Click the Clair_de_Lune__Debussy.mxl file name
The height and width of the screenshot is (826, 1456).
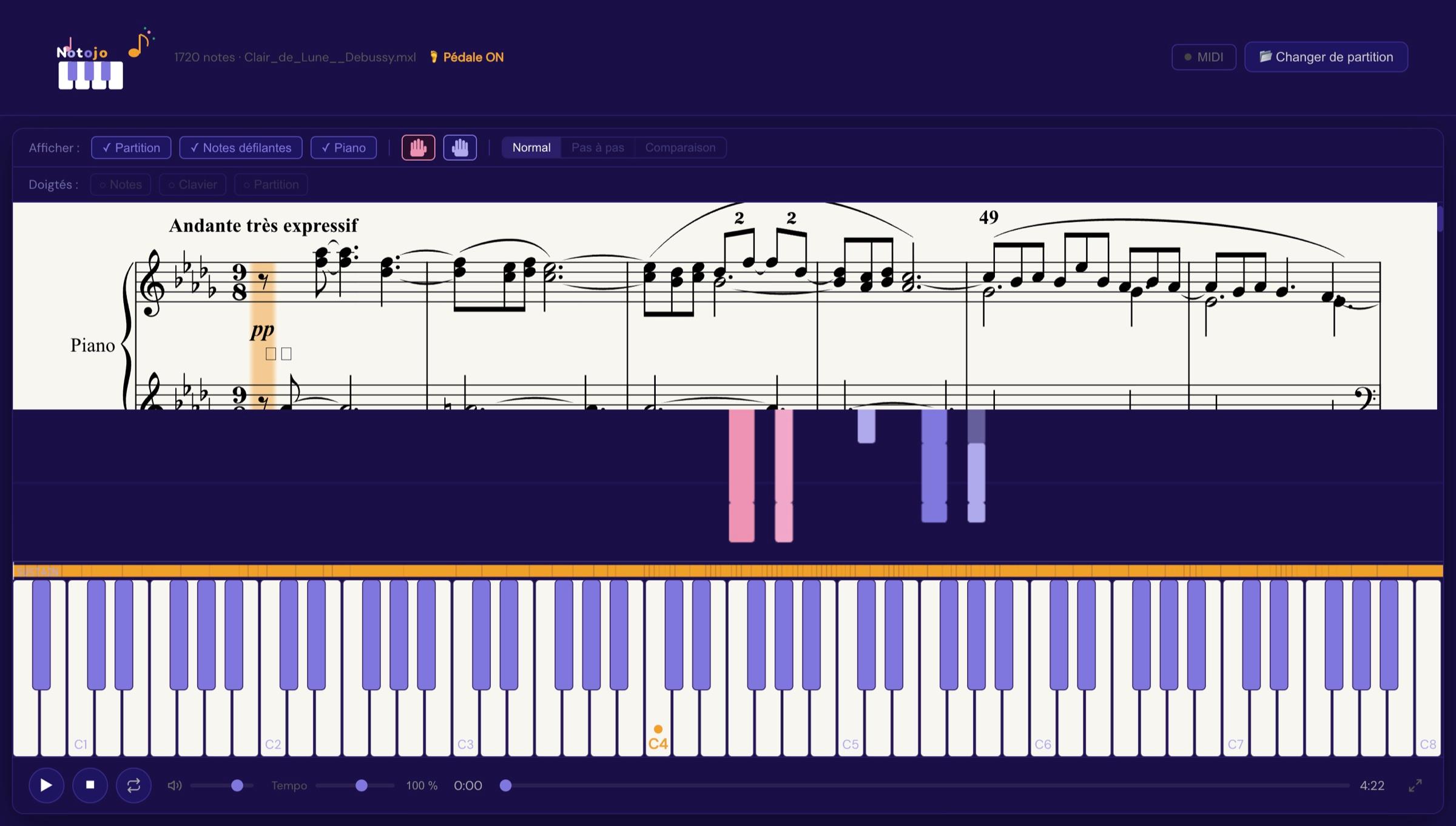(330, 57)
